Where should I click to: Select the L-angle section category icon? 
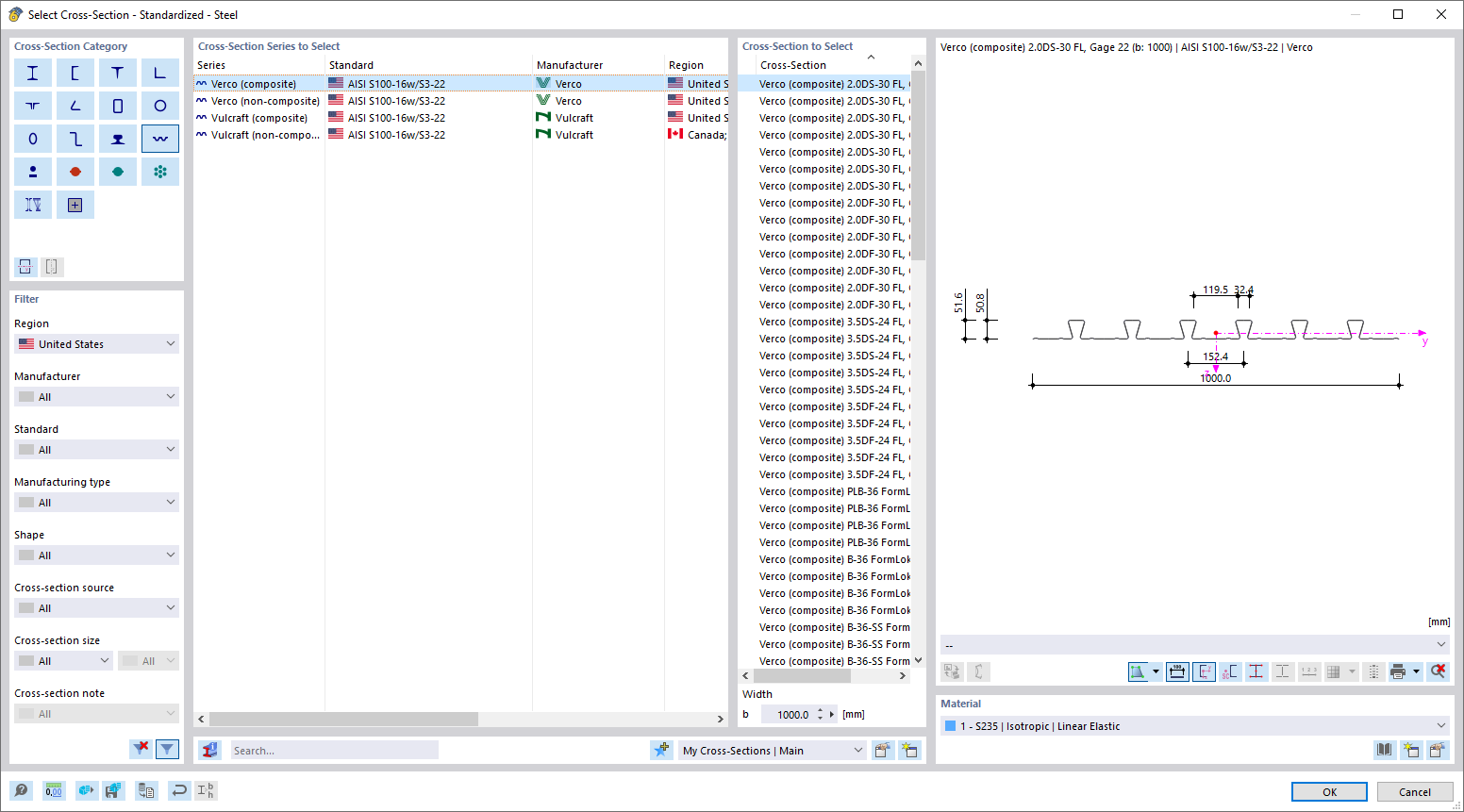[160, 73]
